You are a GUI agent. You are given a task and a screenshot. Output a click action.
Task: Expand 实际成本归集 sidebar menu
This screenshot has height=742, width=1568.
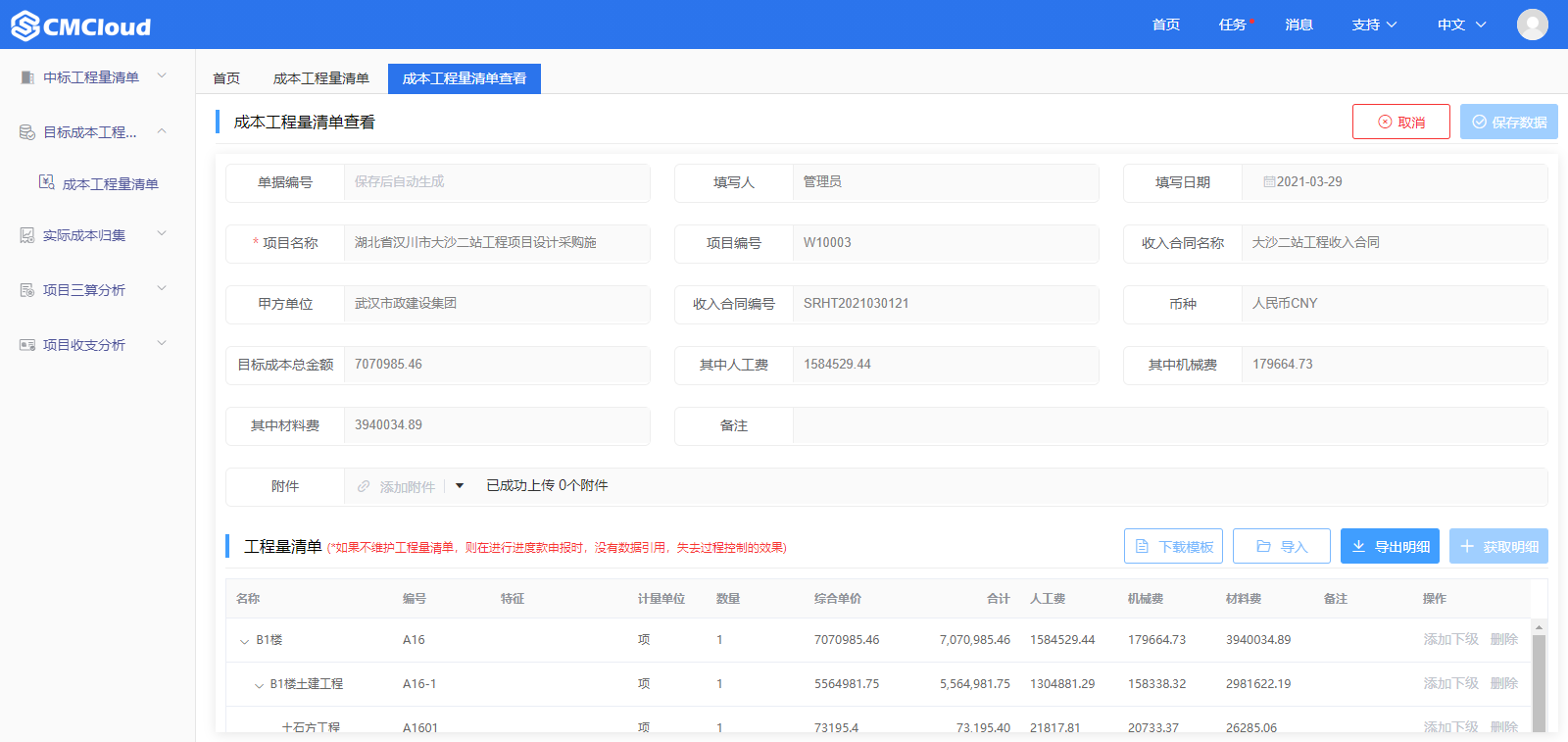coord(162,233)
